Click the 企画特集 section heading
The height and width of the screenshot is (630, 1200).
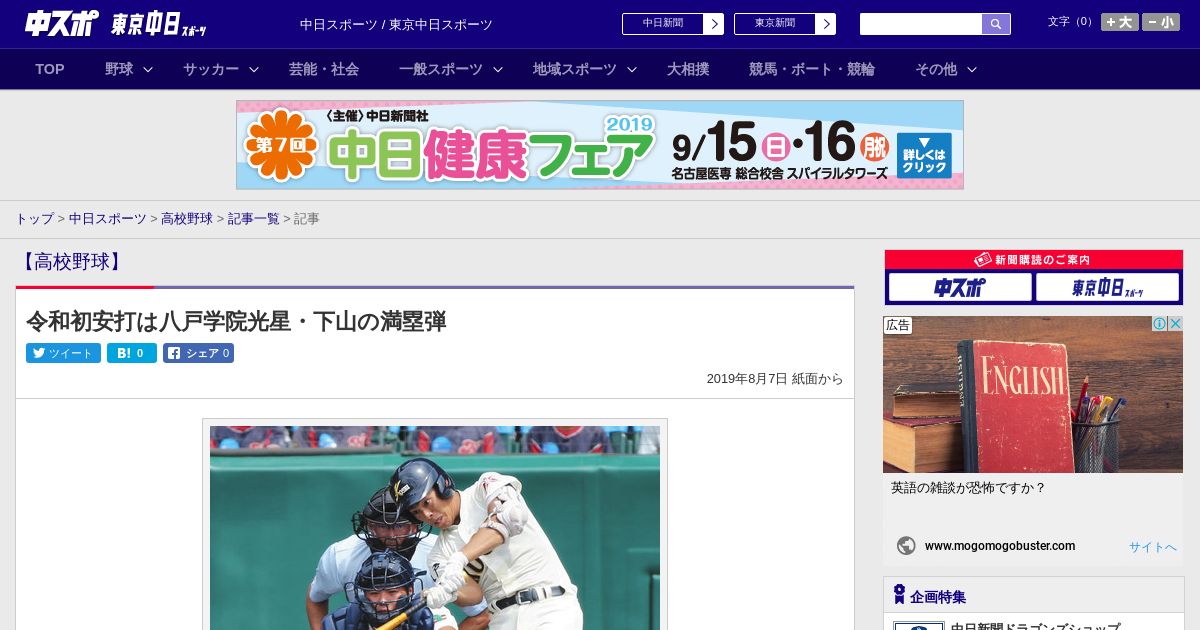coord(938,597)
